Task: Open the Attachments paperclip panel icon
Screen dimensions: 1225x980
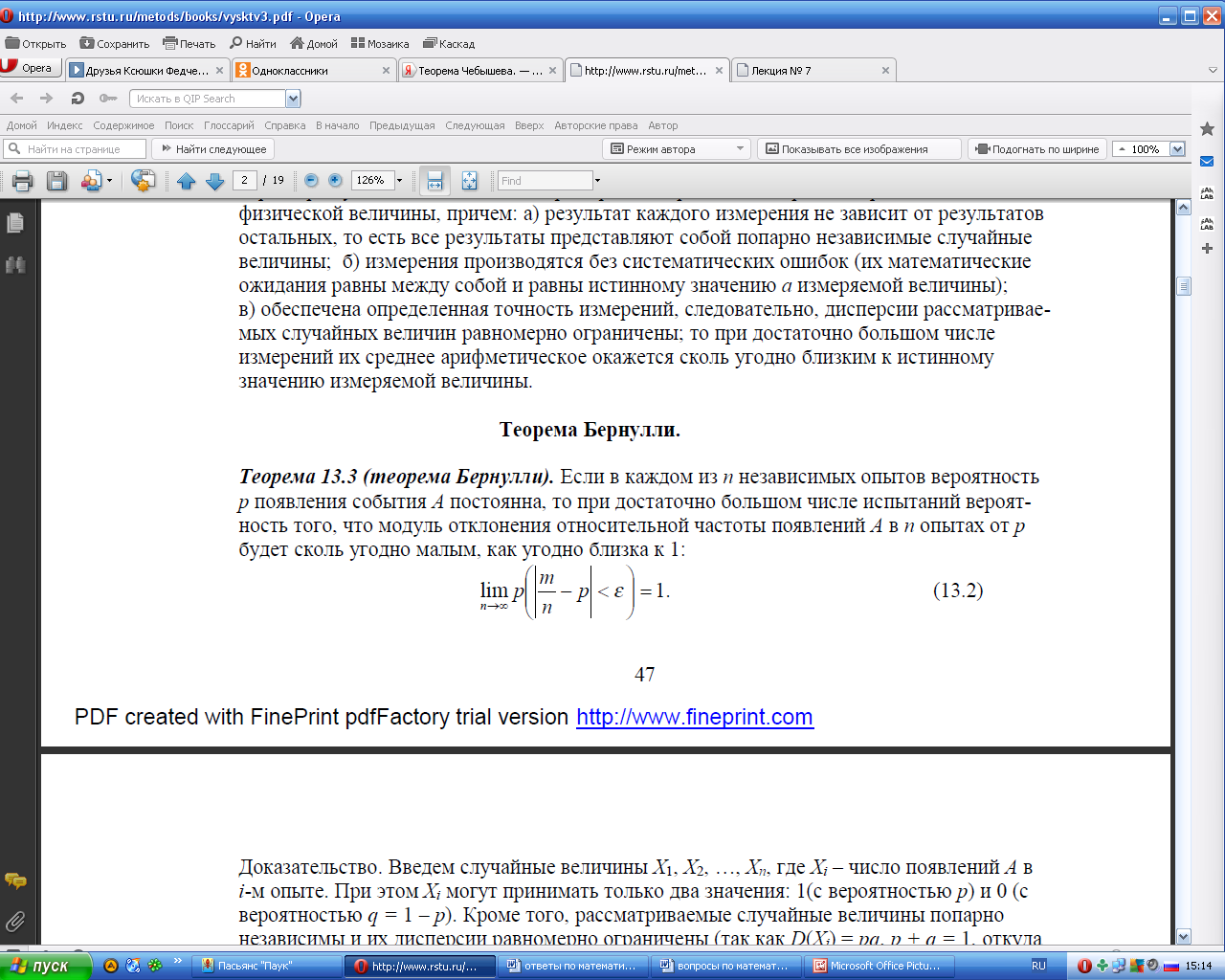Action: [15, 922]
